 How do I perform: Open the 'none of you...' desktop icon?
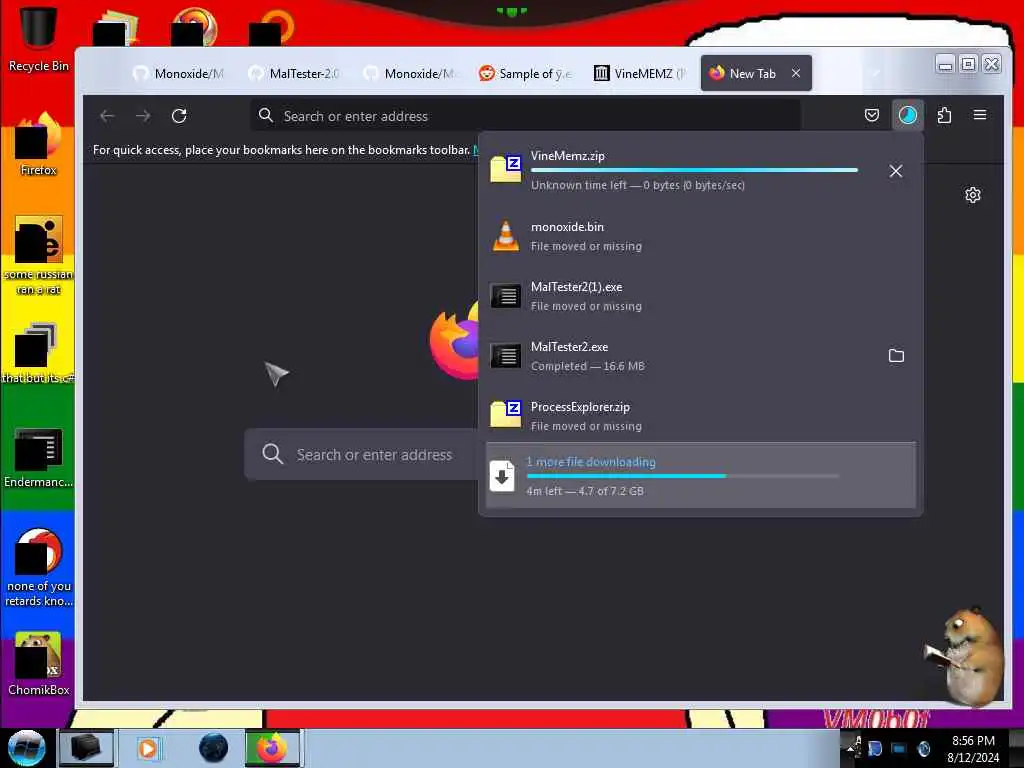pos(38,567)
